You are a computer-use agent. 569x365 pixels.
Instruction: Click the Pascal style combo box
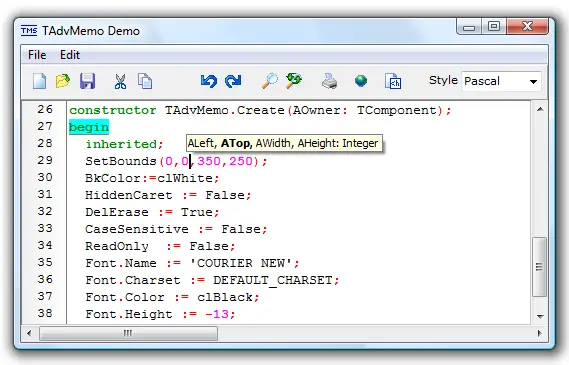point(501,81)
